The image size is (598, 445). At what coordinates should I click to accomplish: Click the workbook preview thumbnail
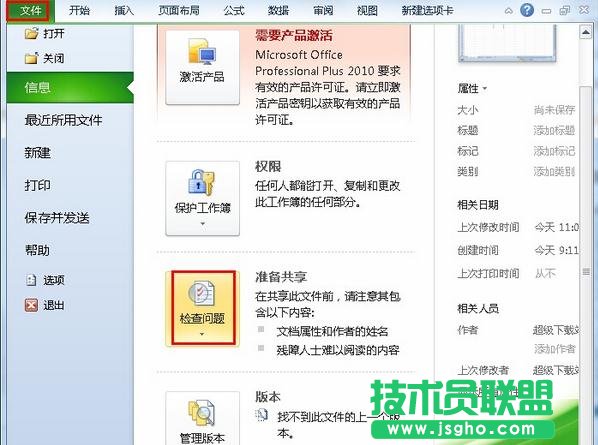[x=507, y=43]
